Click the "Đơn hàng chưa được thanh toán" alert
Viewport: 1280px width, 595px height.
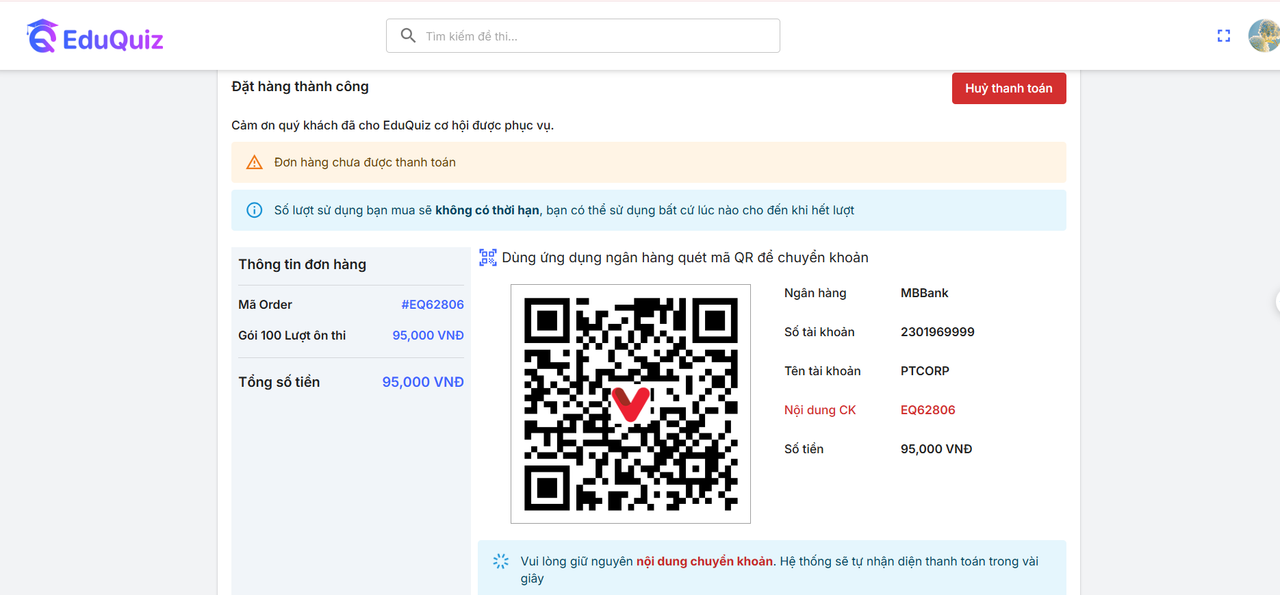[649, 162]
